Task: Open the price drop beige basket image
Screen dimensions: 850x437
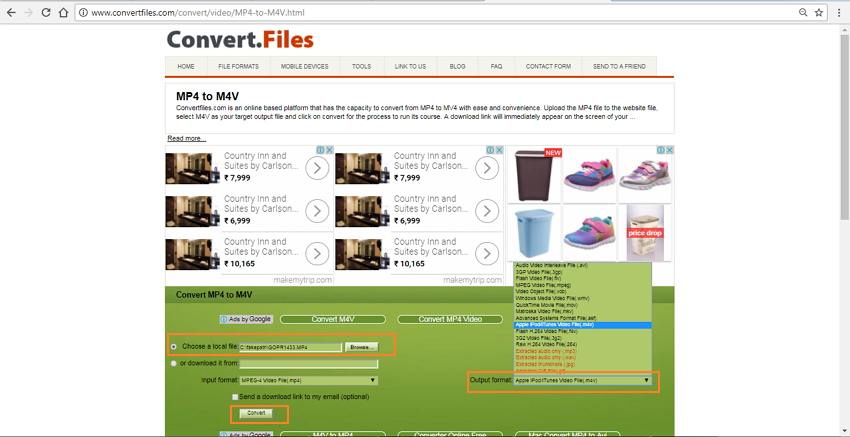Action: [645, 233]
